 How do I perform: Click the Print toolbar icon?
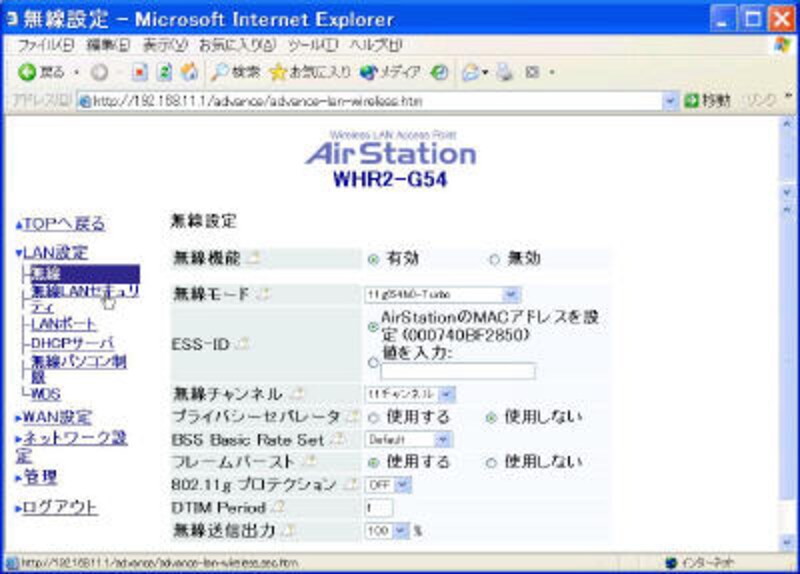[505, 72]
